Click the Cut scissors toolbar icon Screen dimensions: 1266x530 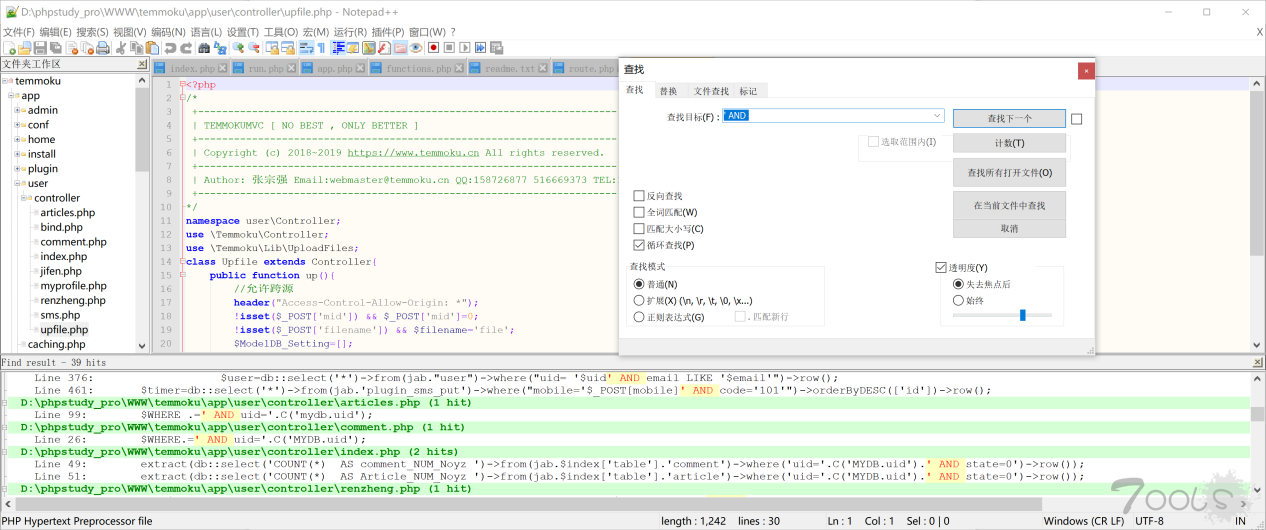point(121,48)
